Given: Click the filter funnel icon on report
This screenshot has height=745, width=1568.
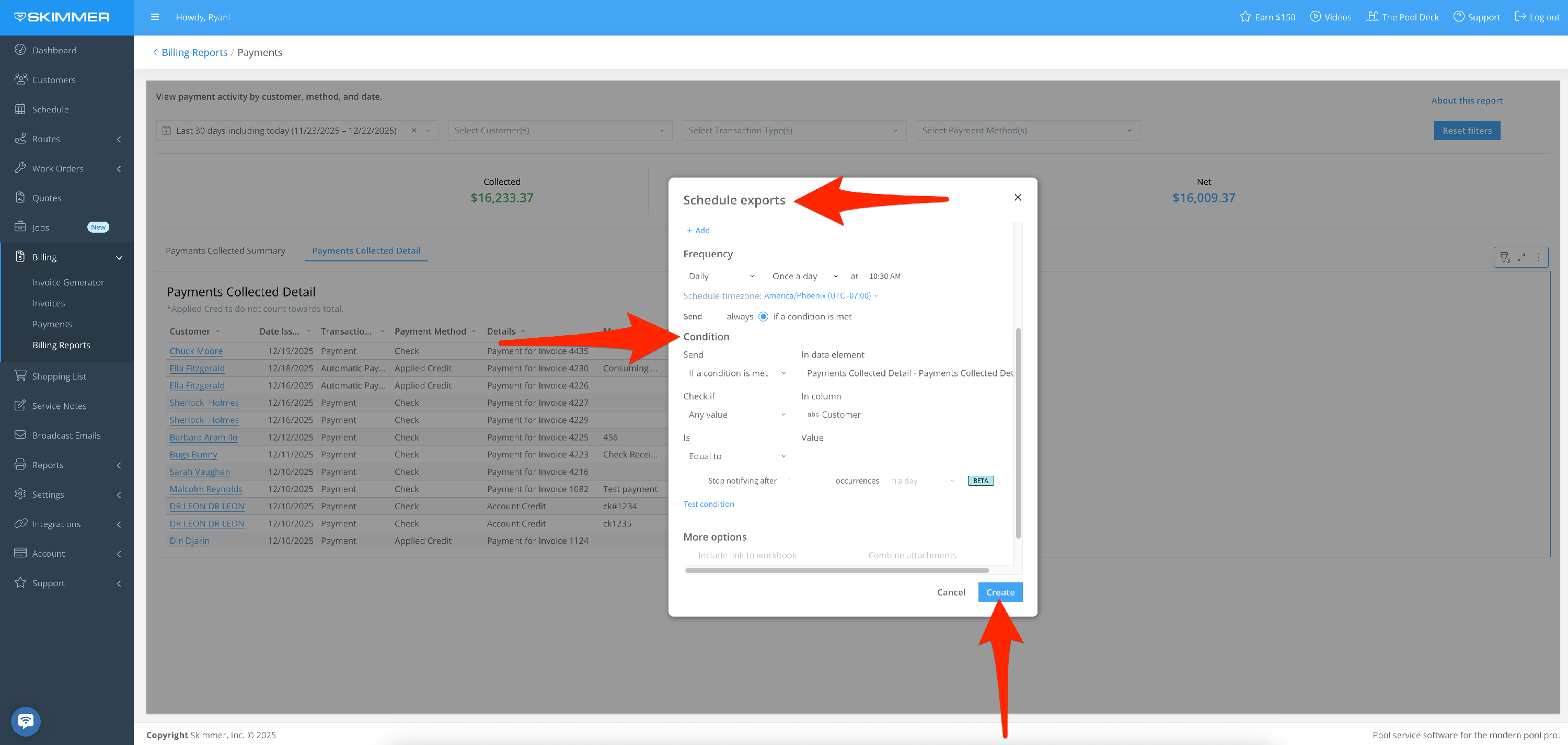Looking at the screenshot, I should click(x=1504, y=257).
